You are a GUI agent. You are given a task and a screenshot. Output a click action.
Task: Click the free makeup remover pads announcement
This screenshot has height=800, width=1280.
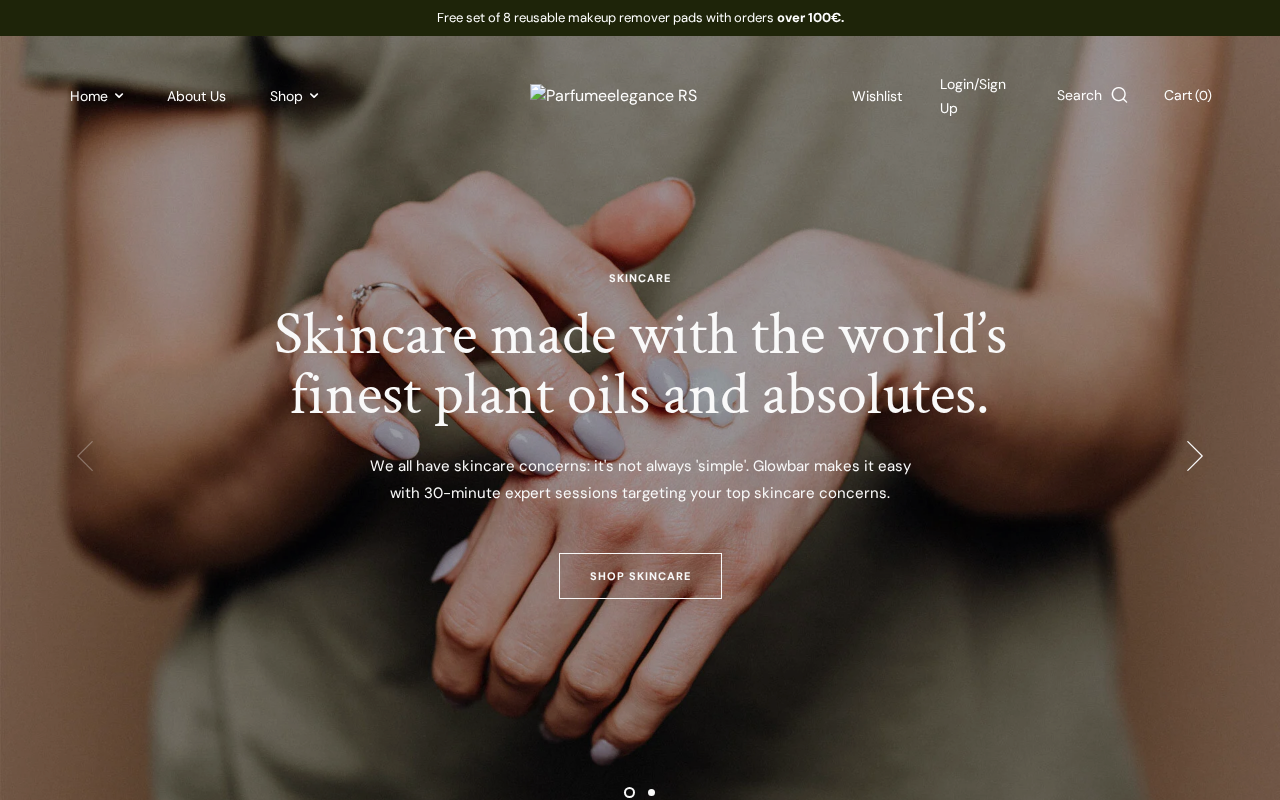tap(640, 17)
